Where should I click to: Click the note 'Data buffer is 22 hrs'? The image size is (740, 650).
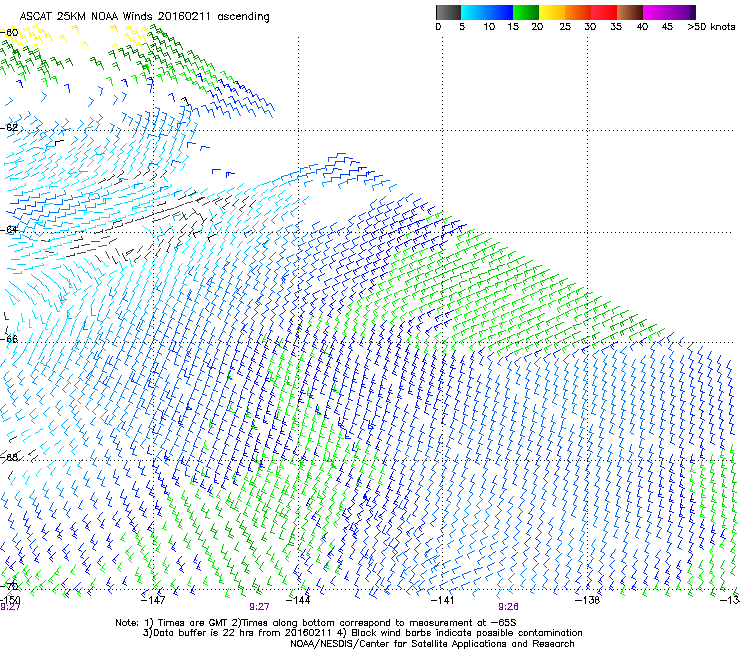[x=204, y=633]
